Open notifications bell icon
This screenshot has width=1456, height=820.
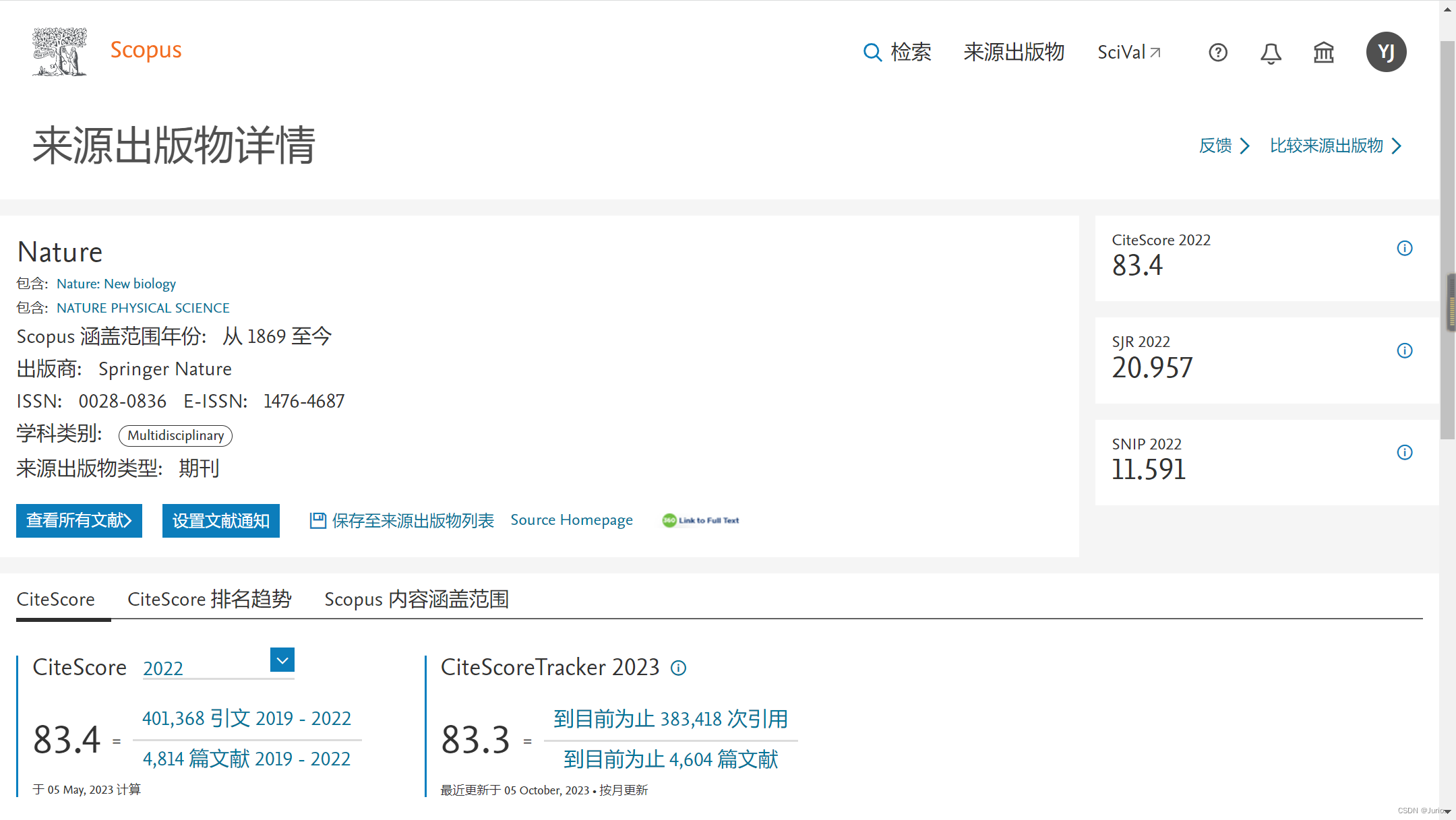(x=1271, y=53)
